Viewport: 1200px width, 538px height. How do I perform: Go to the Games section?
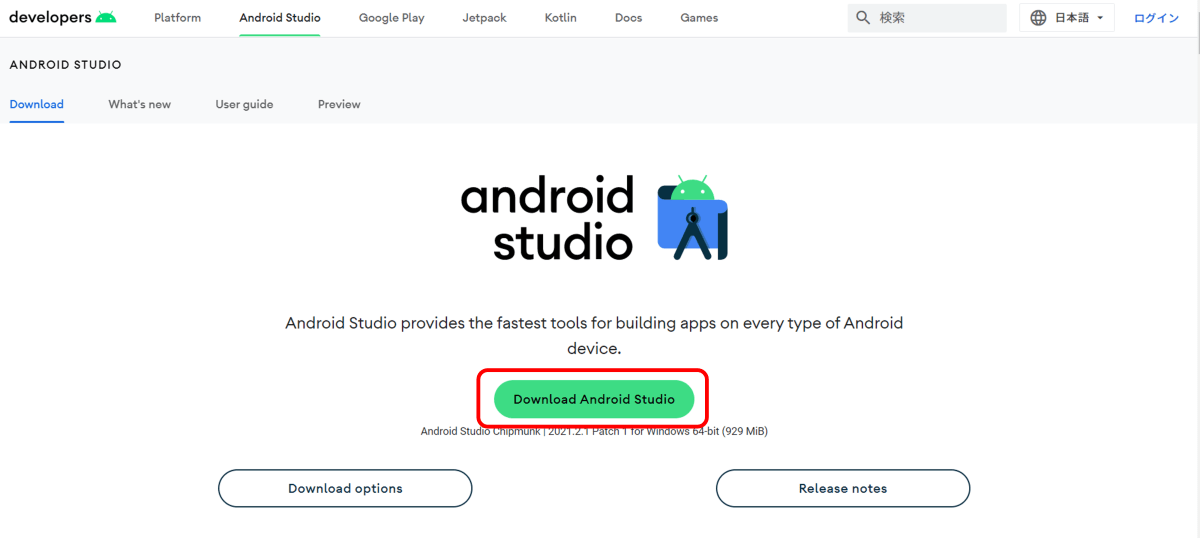click(x=699, y=18)
